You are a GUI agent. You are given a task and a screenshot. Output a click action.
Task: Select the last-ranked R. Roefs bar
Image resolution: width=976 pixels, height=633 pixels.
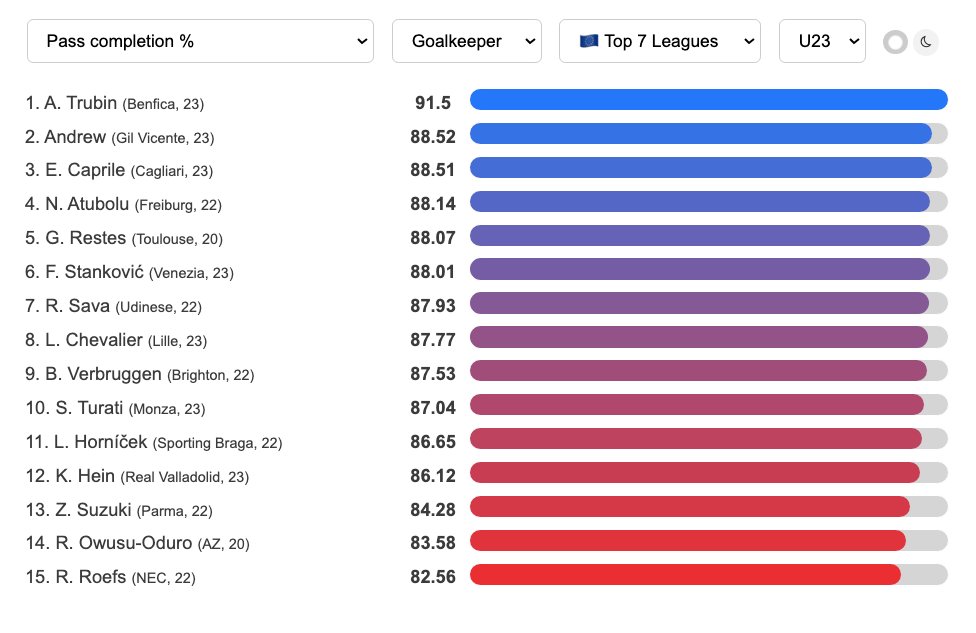(x=685, y=574)
